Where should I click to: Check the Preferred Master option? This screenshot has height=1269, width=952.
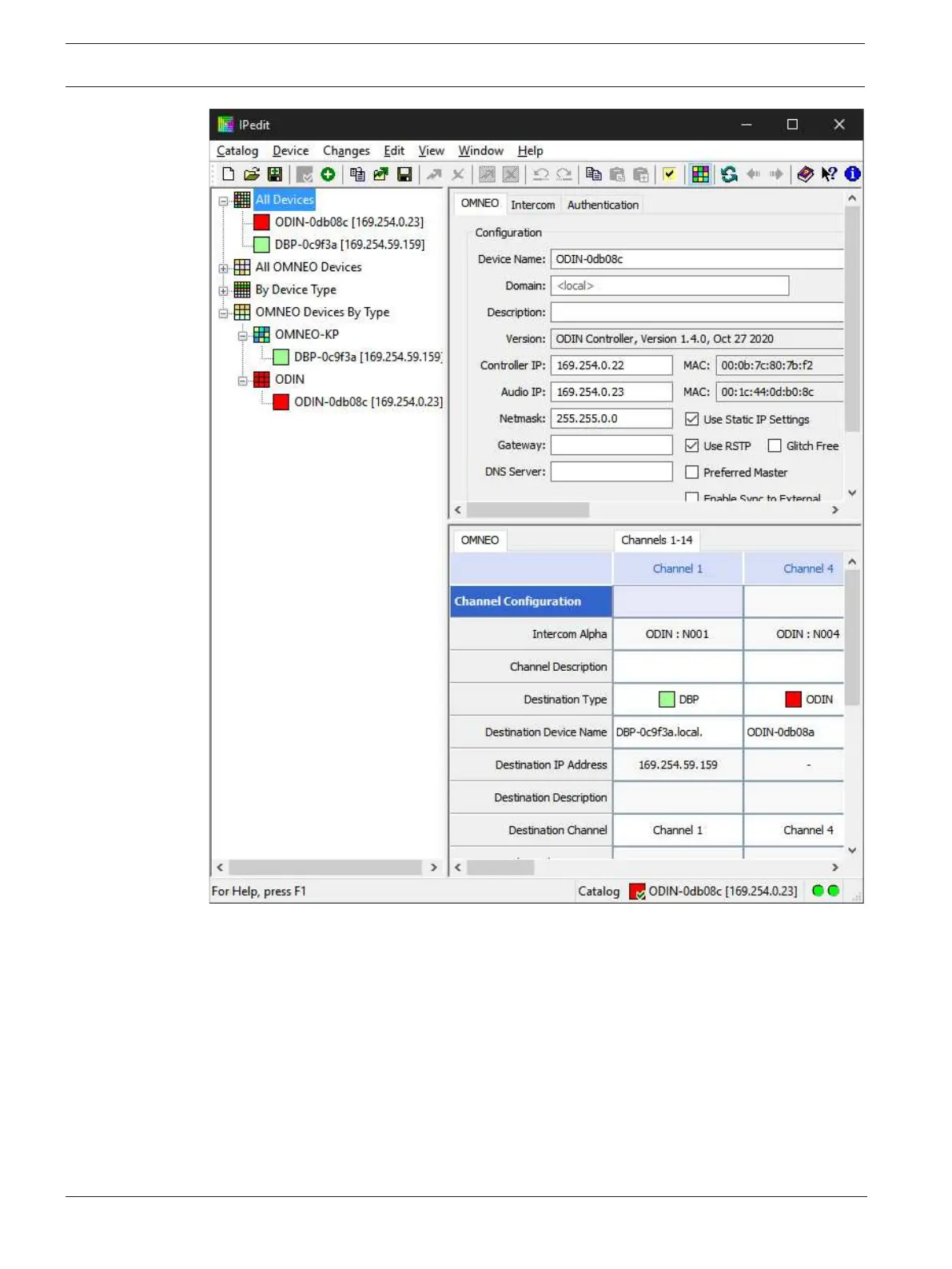[x=692, y=473]
